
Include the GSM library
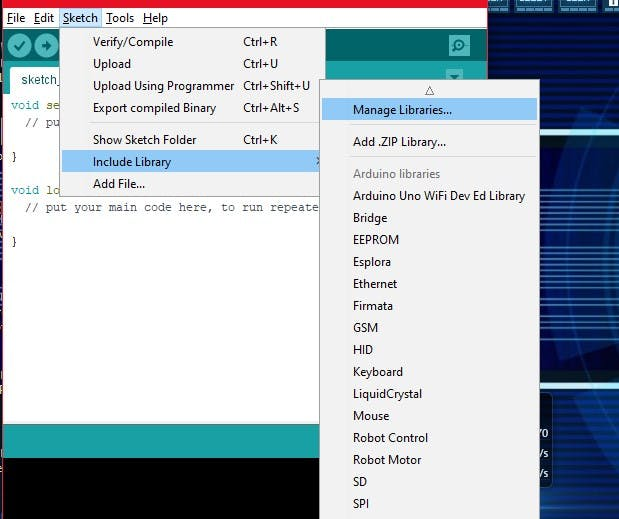(x=430, y=328)
